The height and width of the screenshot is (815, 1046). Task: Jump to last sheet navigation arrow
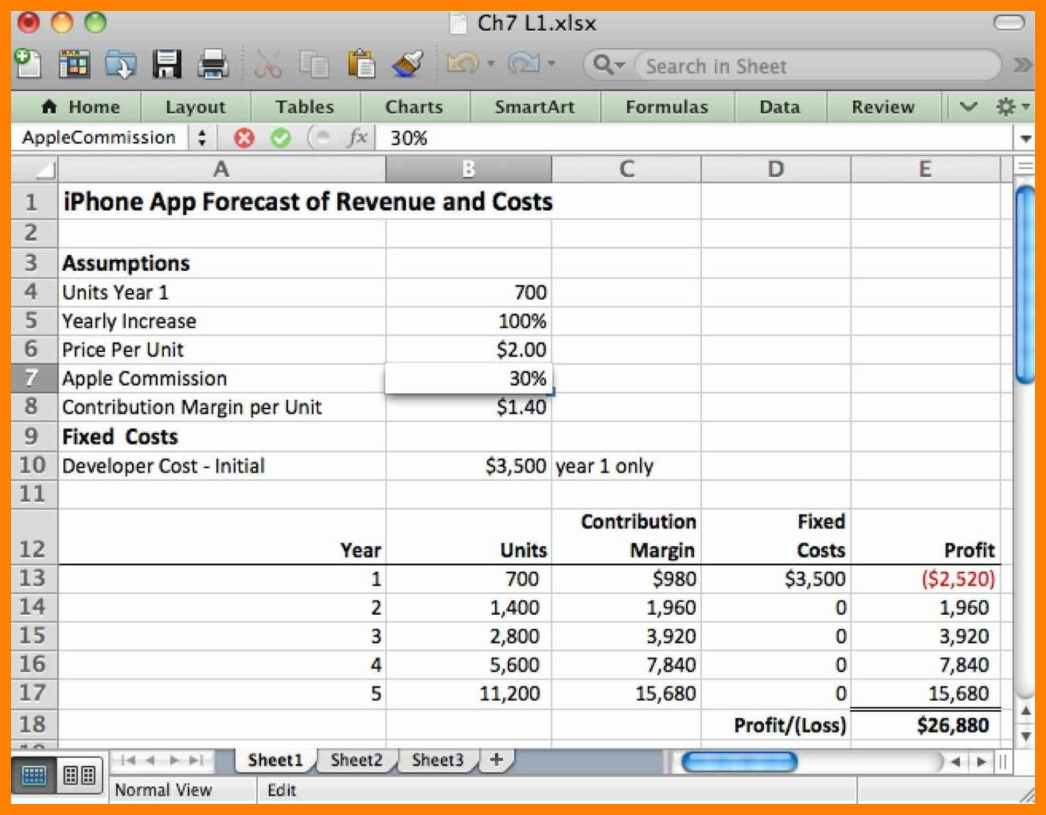197,760
